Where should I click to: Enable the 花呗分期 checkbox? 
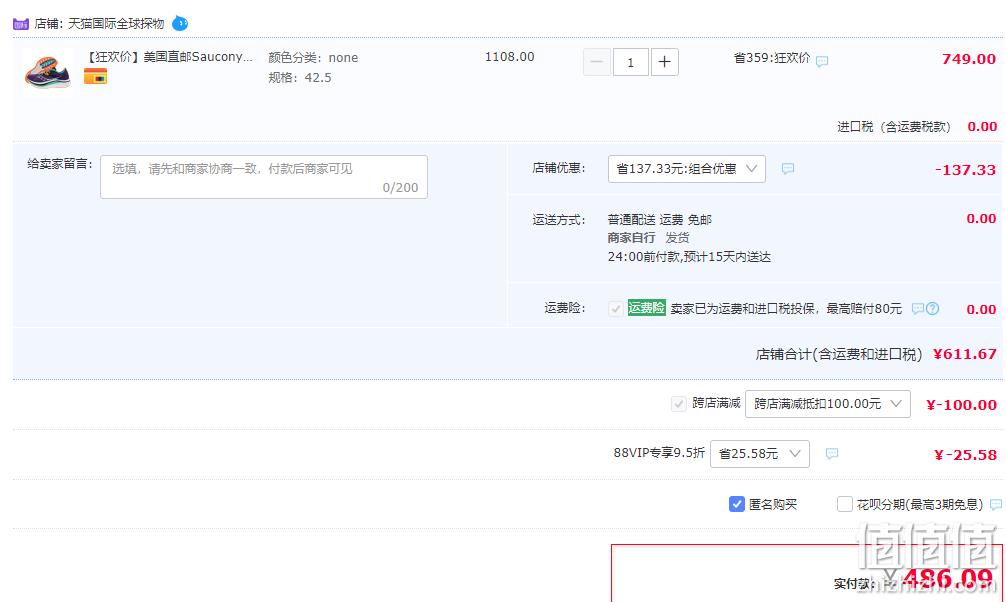pos(844,504)
